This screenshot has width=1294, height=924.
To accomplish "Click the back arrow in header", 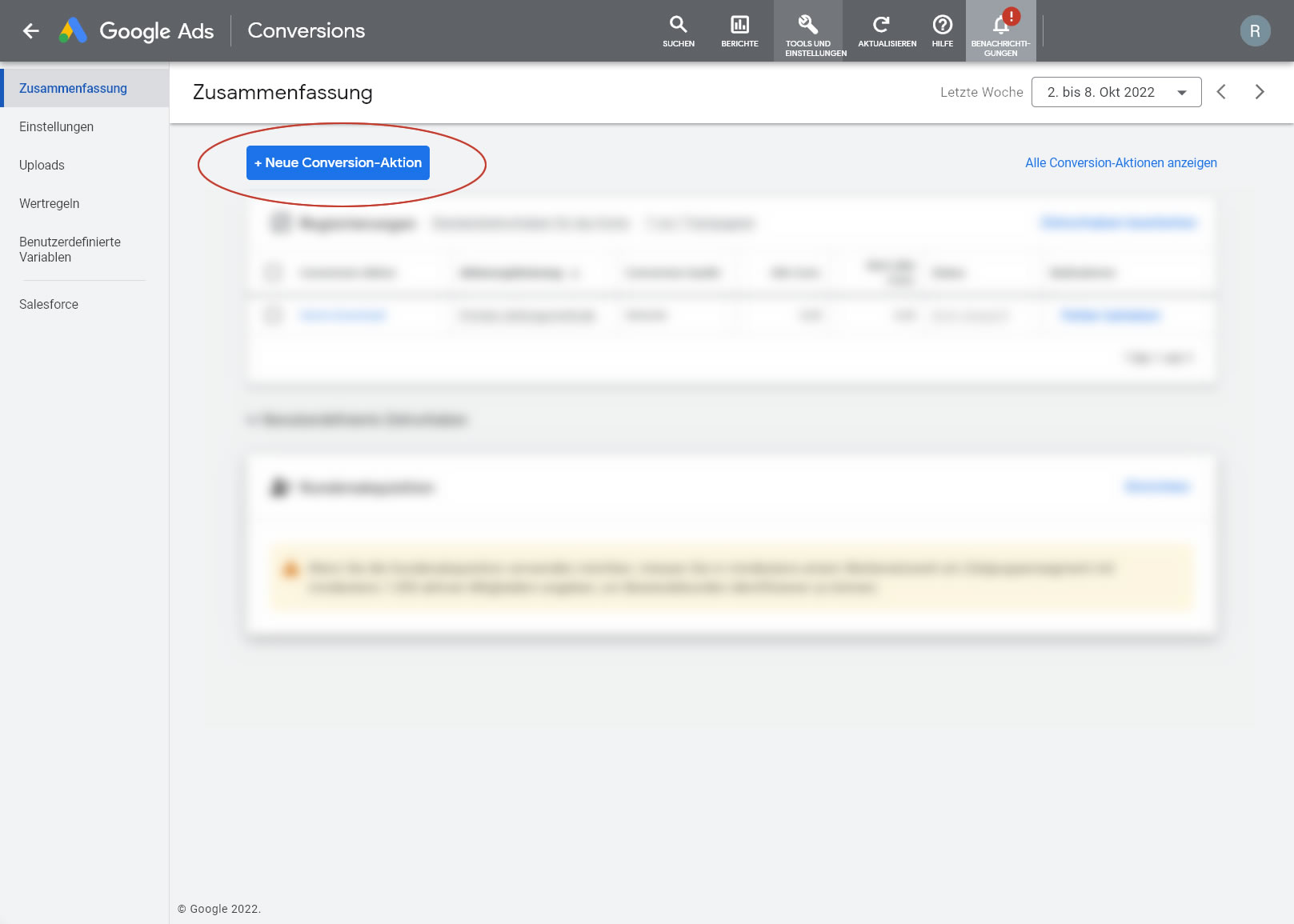I will point(31,31).
